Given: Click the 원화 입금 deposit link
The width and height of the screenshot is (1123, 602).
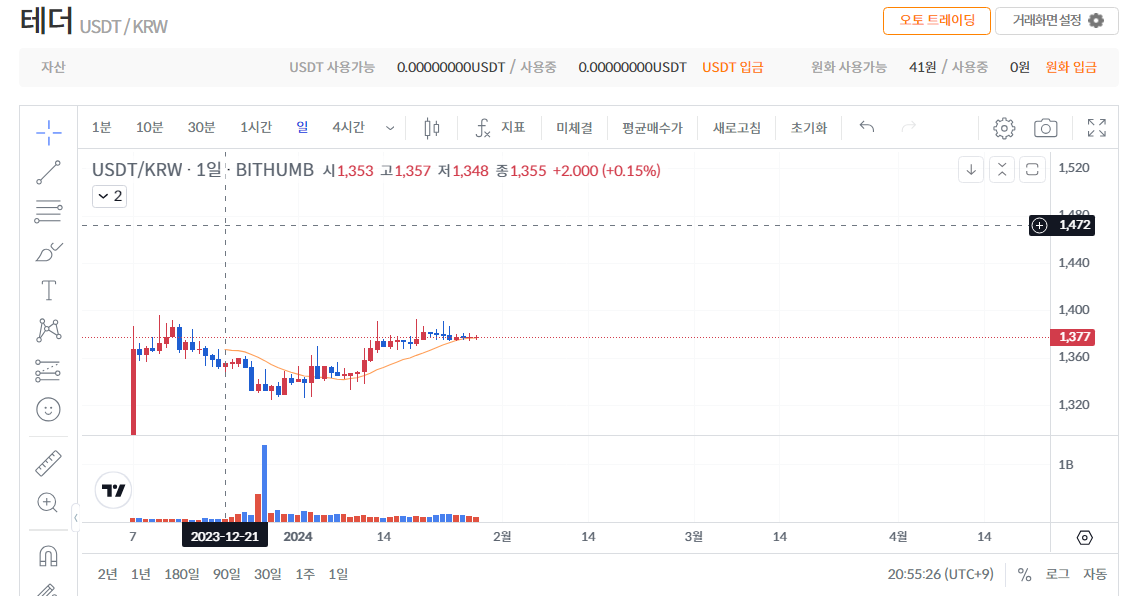Looking at the screenshot, I should point(1071,67).
